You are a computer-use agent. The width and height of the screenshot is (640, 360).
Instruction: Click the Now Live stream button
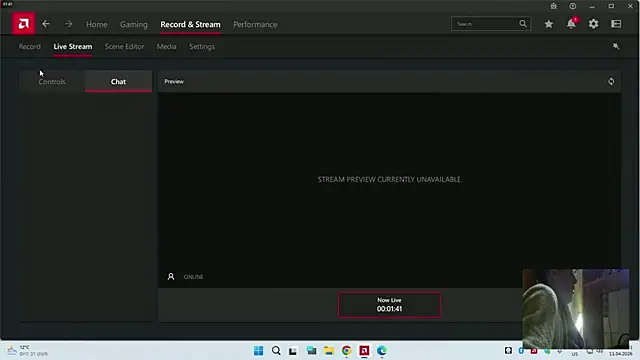(x=389, y=305)
